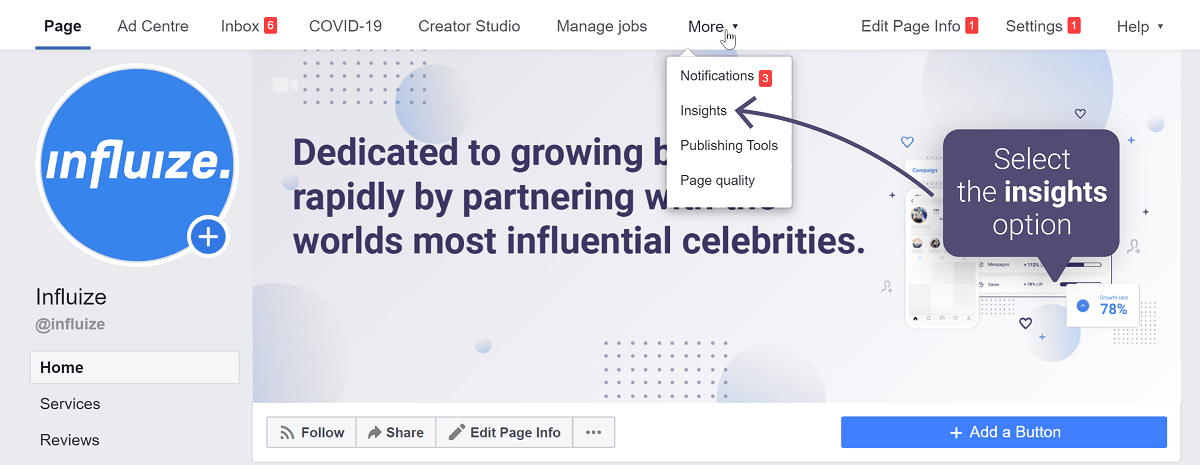Image resolution: width=1200 pixels, height=465 pixels.
Task: Click the Inbox badge showing 6
Action: 270,26
